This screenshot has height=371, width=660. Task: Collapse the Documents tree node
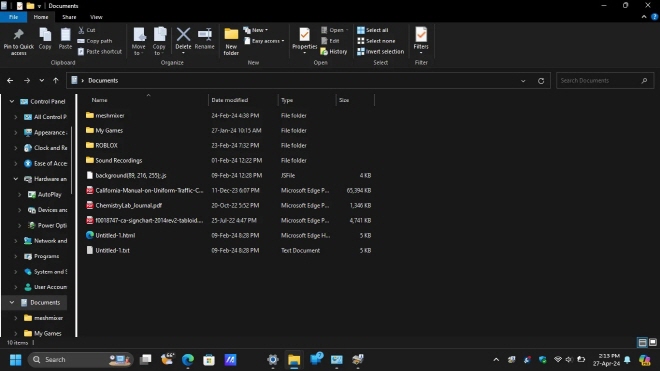pyautogui.click(x=12, y=302)
